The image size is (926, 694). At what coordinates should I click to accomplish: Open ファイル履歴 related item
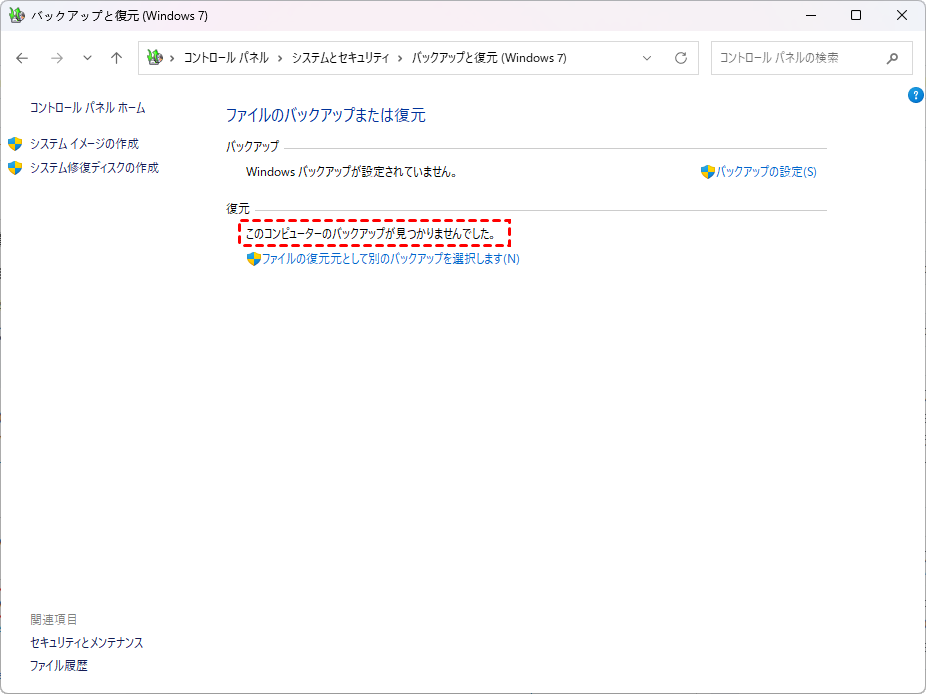pos(59,666)
